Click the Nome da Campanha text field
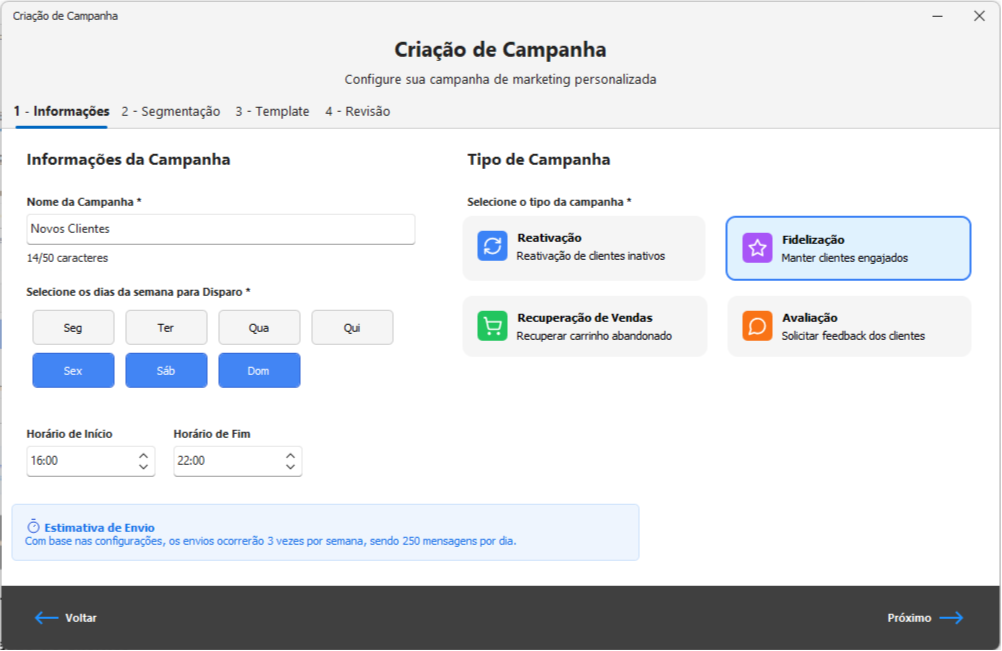Screen dimensions: 1002x651 point(220,229)
